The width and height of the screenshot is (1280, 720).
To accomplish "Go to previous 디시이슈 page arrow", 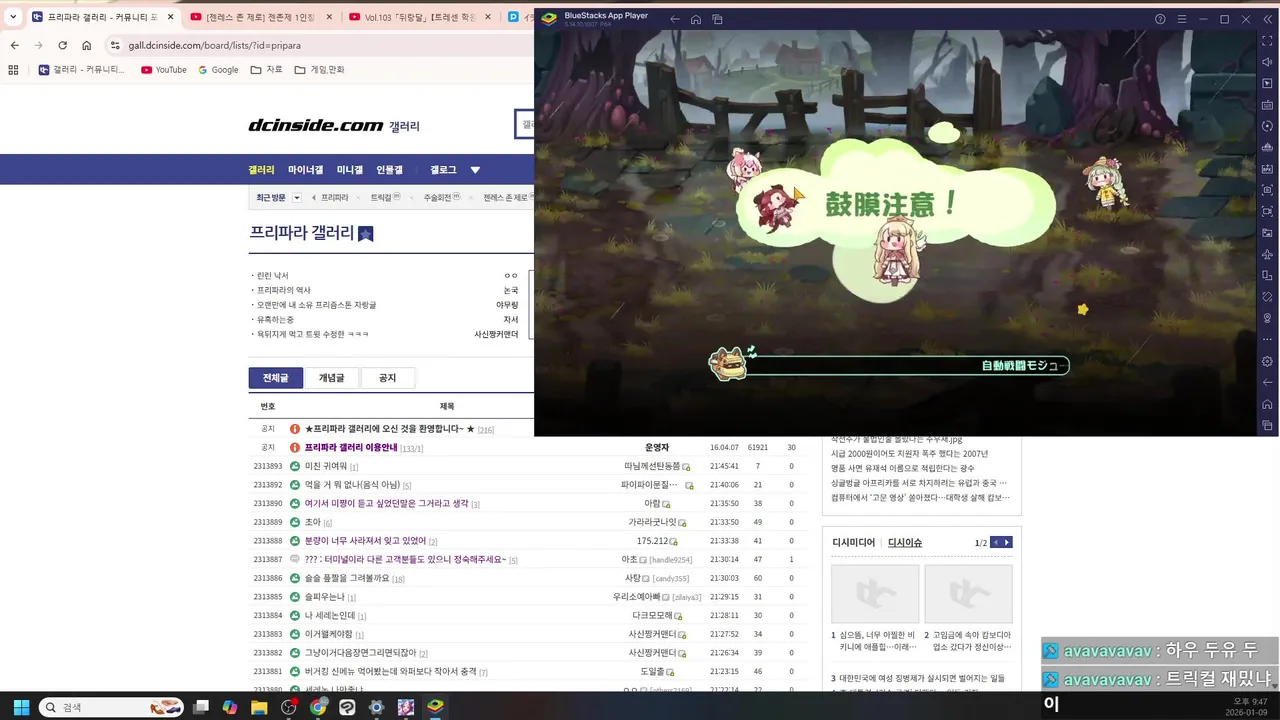I will pos(996,542).
